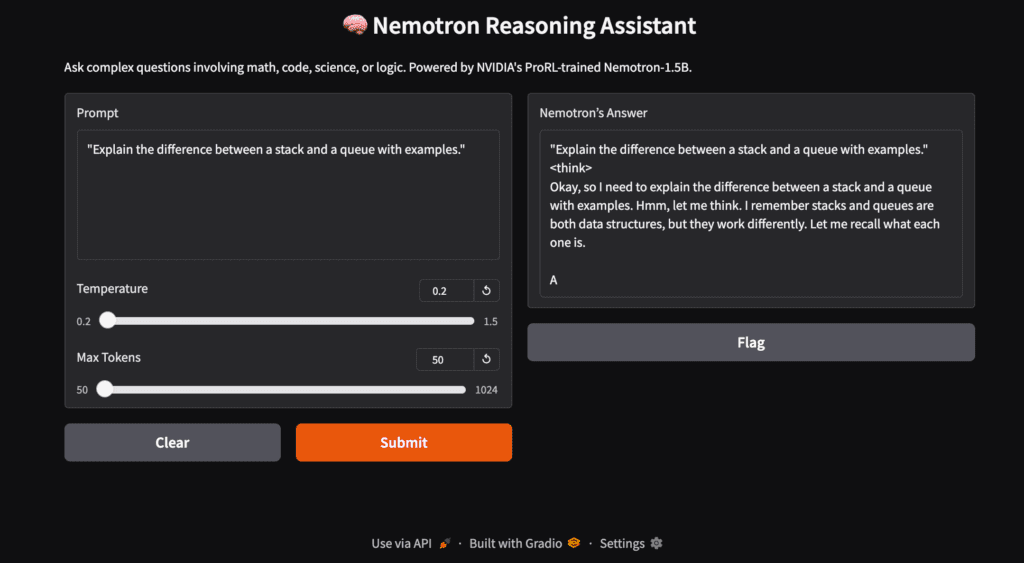Click the <think> tag in the answer
The height and width of the screenshot is (563, 1024).
pos(571,168)
